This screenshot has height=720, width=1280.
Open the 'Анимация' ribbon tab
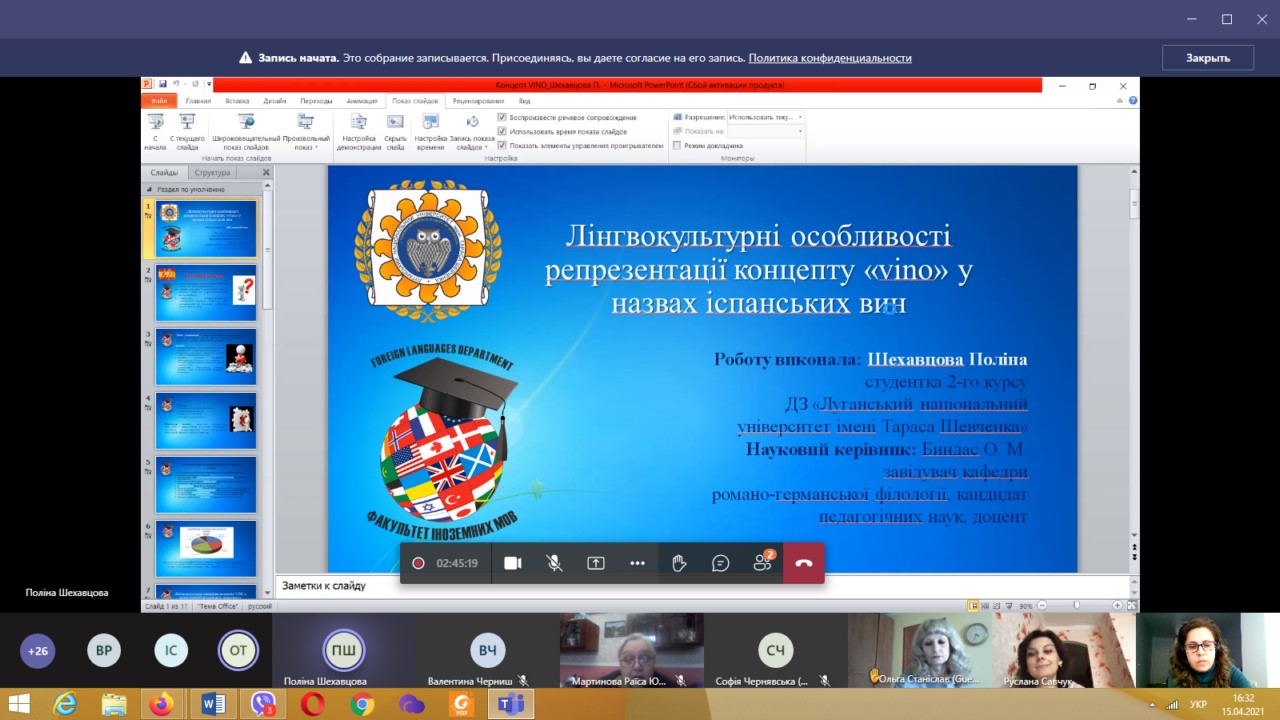(362, 101)
